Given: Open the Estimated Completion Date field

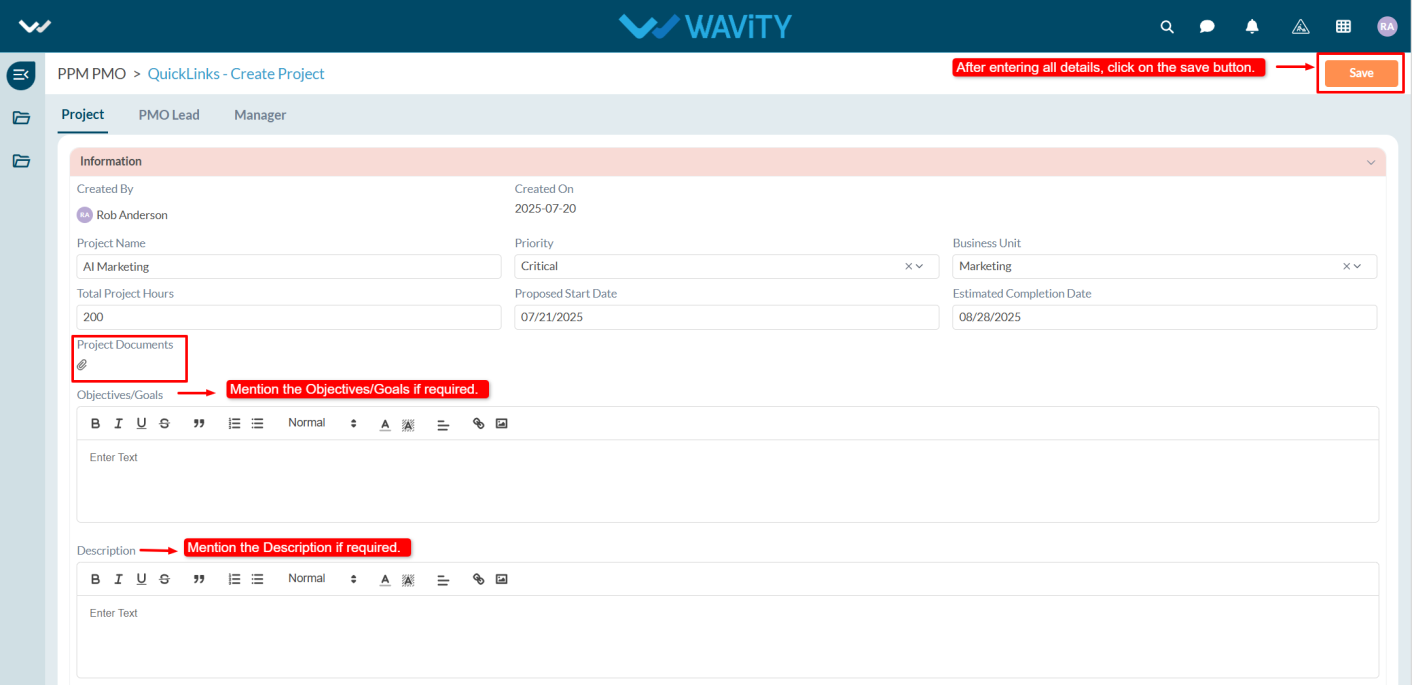Looking at the screenshot, I should (x=1165, y=317).
